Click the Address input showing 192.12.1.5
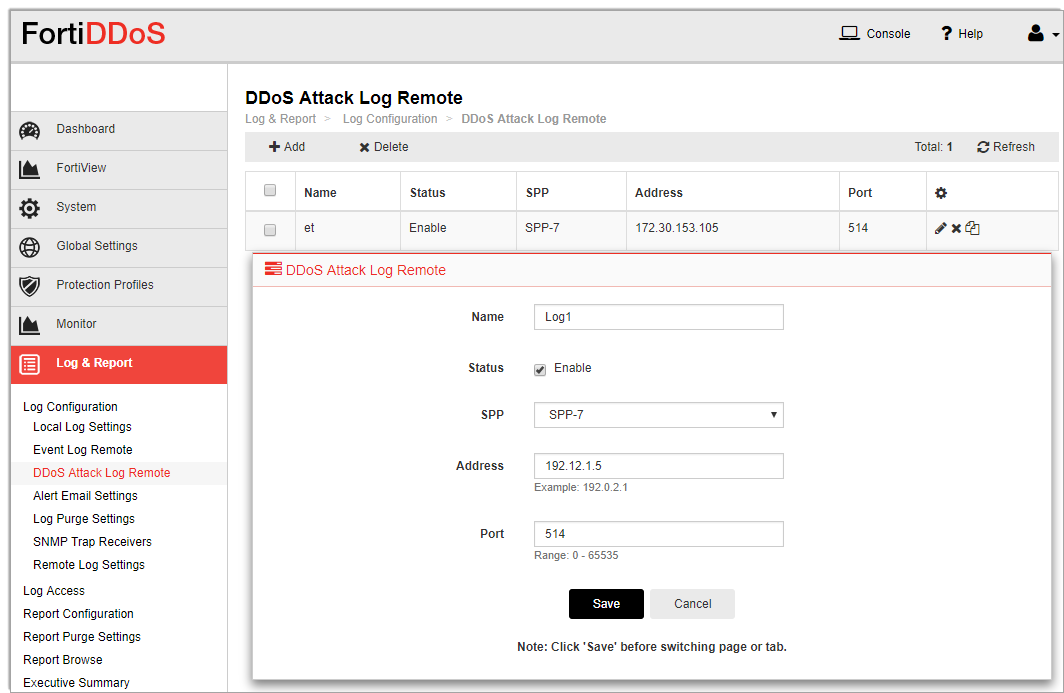 pos(658,465)
